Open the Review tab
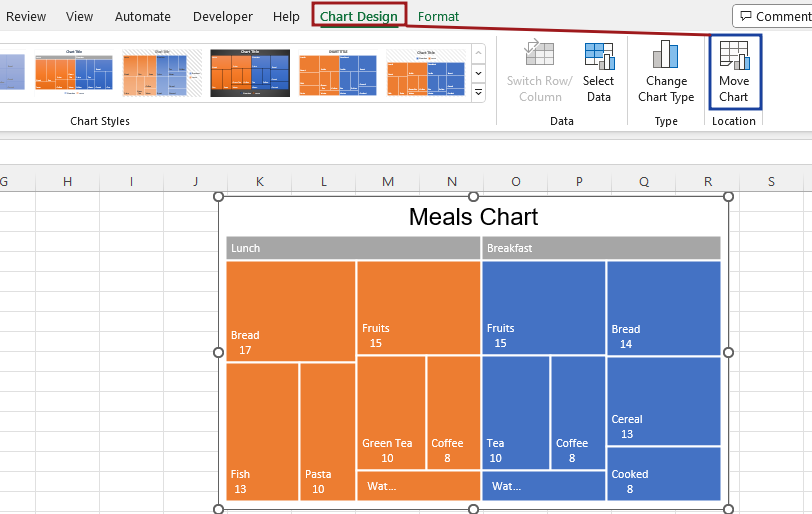 (x=26, y=17)
